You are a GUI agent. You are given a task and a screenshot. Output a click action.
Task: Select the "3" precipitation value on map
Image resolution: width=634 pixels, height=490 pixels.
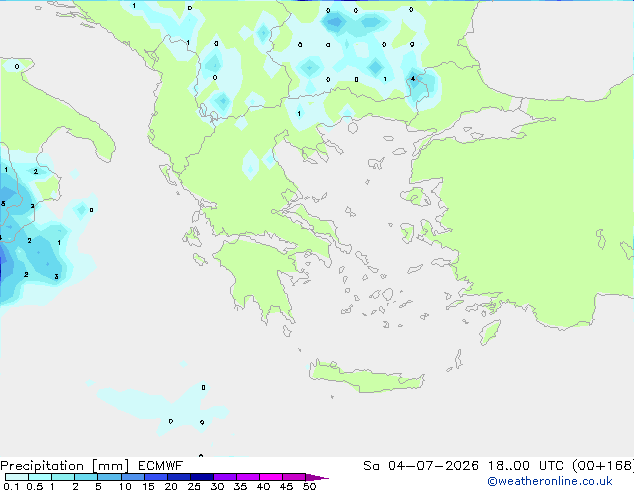click(56, 277)
